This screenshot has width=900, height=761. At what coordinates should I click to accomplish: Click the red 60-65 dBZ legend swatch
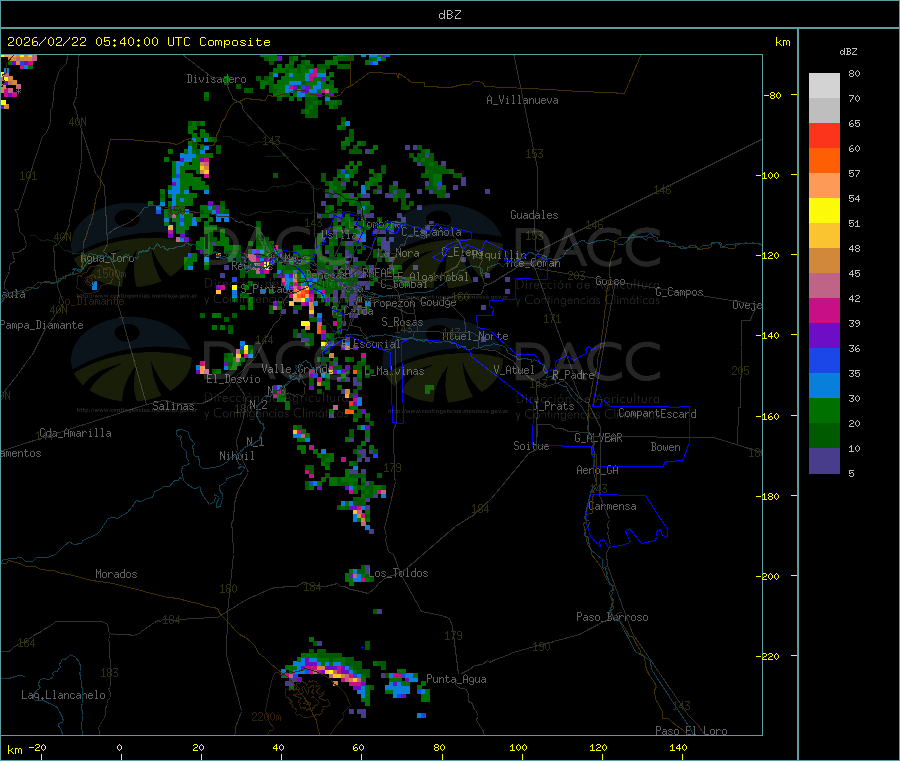(x=824, y=135)
